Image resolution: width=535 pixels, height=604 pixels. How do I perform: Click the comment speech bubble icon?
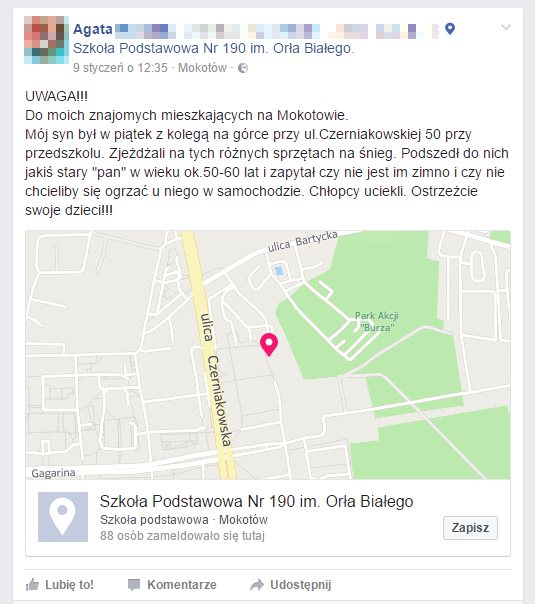pyautogui.click(x=134, y=585)
